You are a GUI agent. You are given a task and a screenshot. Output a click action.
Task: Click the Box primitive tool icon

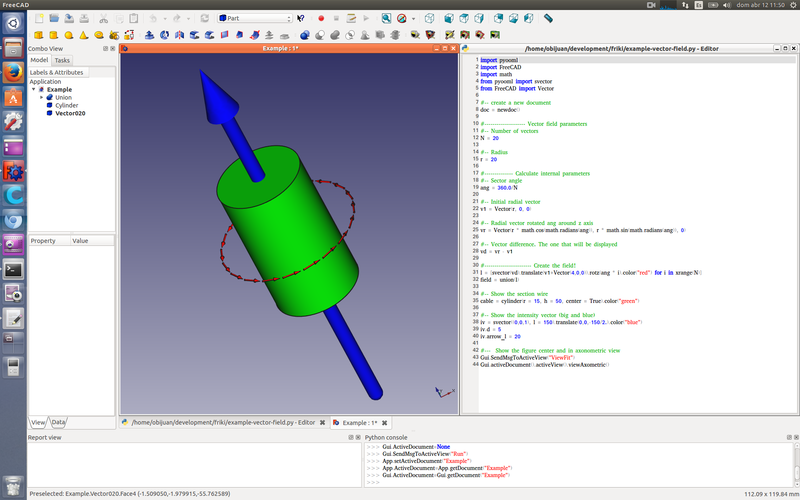tap(39, 35)
